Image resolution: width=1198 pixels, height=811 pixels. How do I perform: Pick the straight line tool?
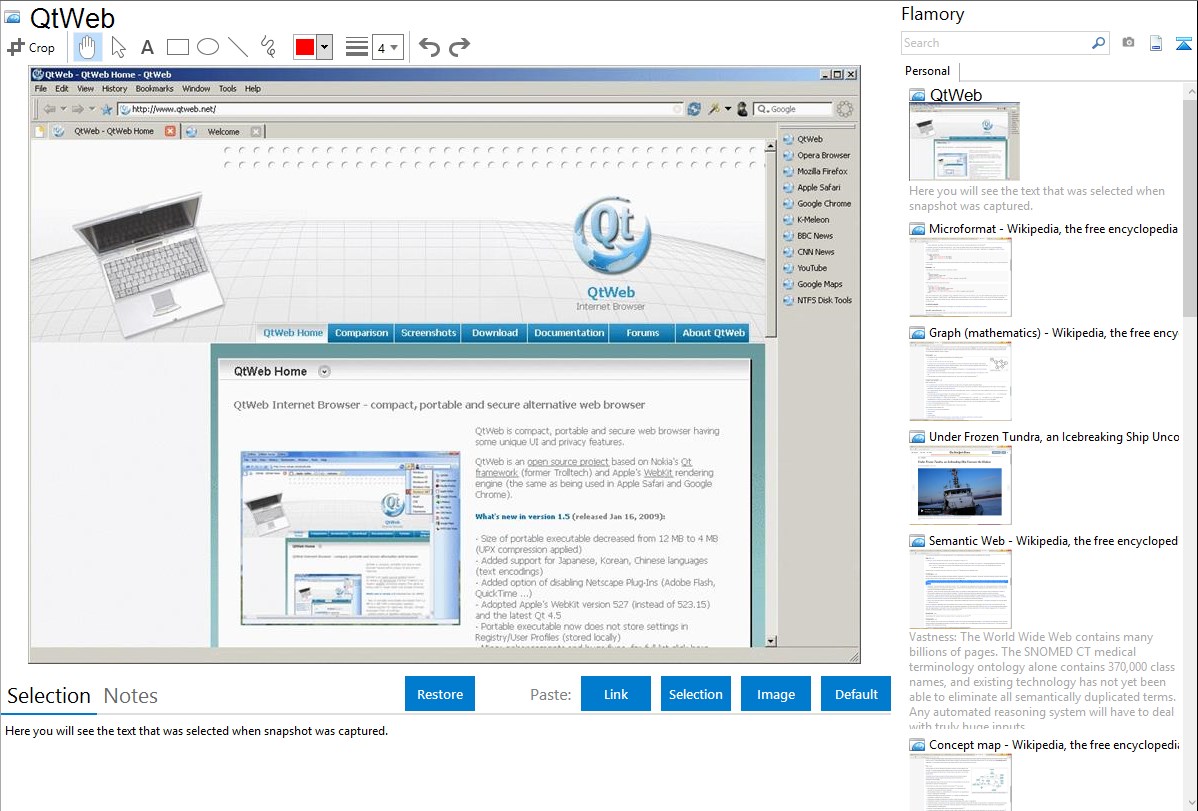238,47
